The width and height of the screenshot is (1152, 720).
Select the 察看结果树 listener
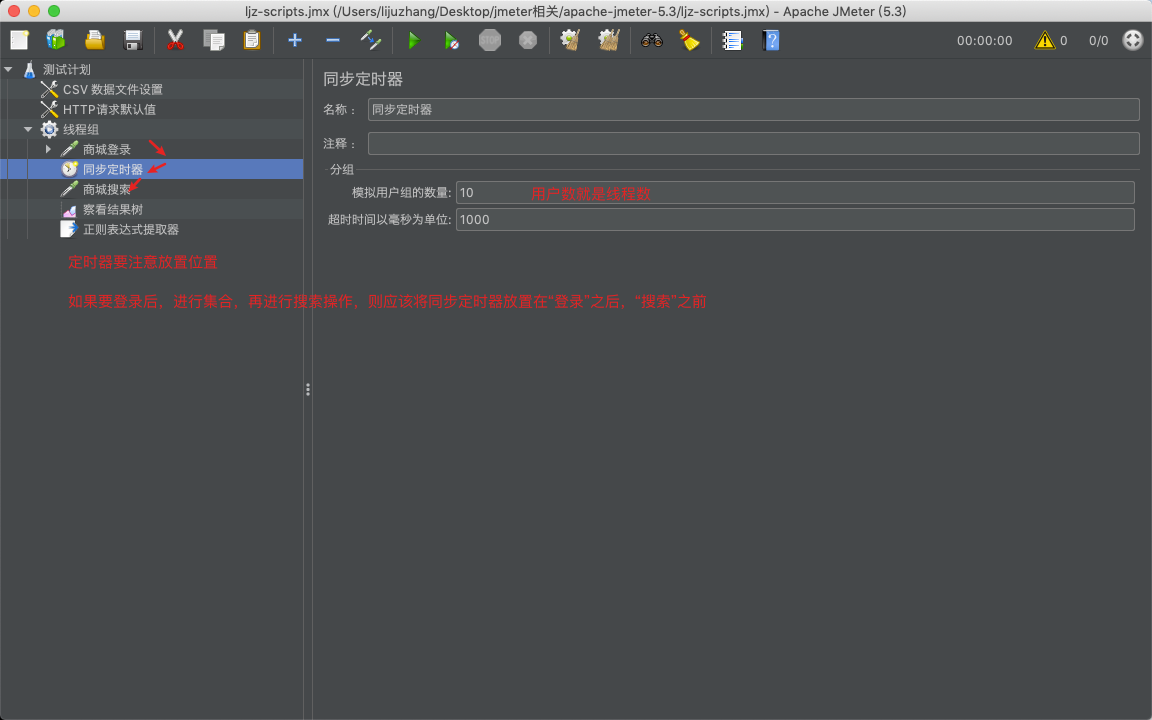coord(112,209)
